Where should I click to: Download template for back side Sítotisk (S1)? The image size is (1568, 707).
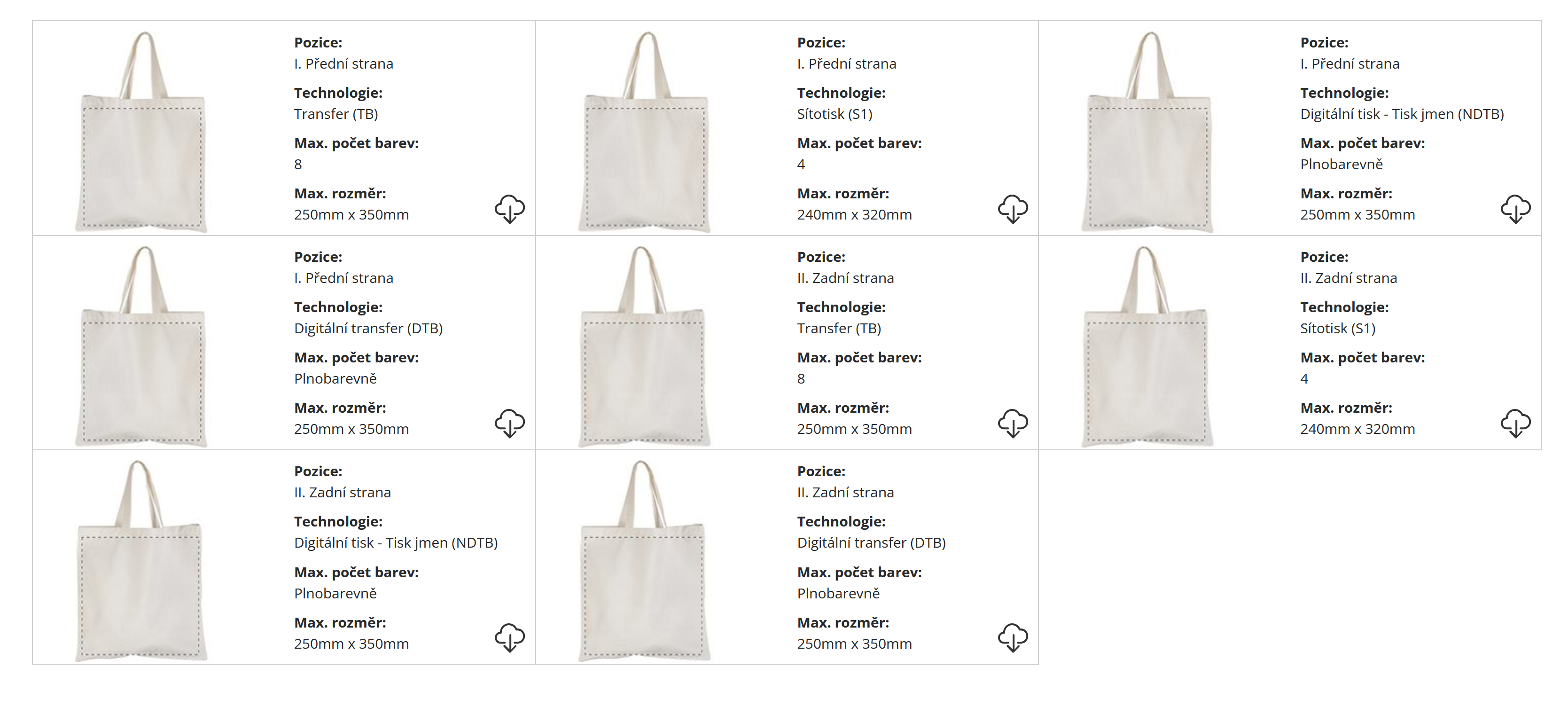(1516, 423)
